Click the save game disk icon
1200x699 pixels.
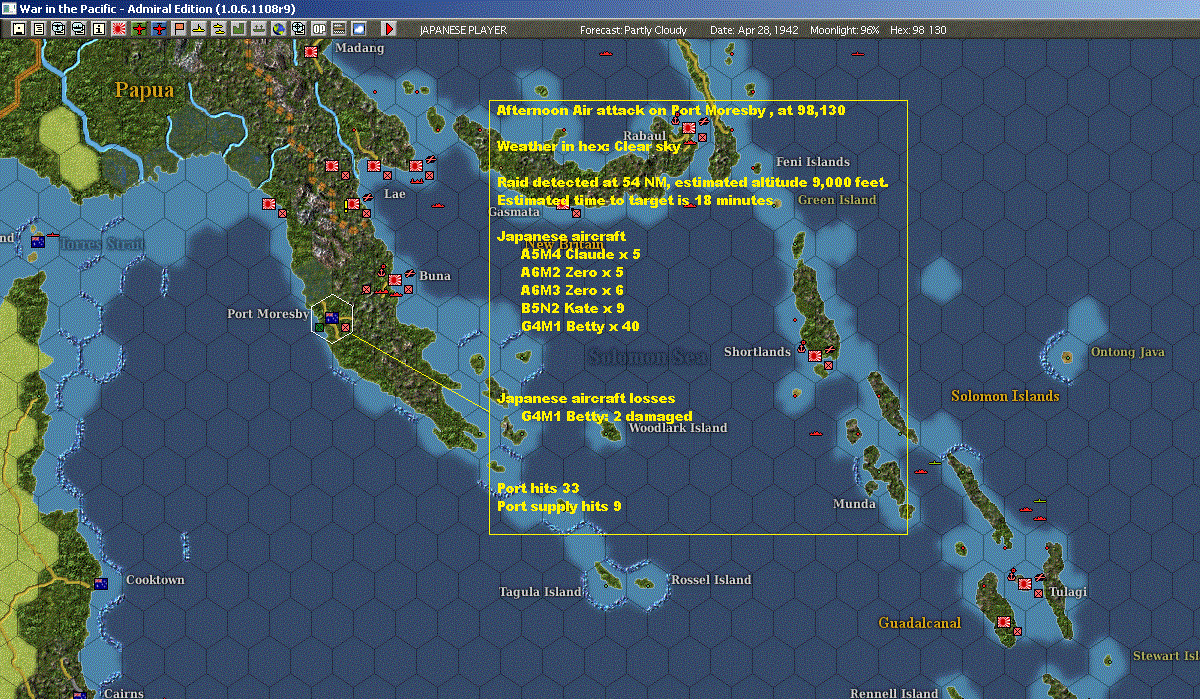pos(18,29)
